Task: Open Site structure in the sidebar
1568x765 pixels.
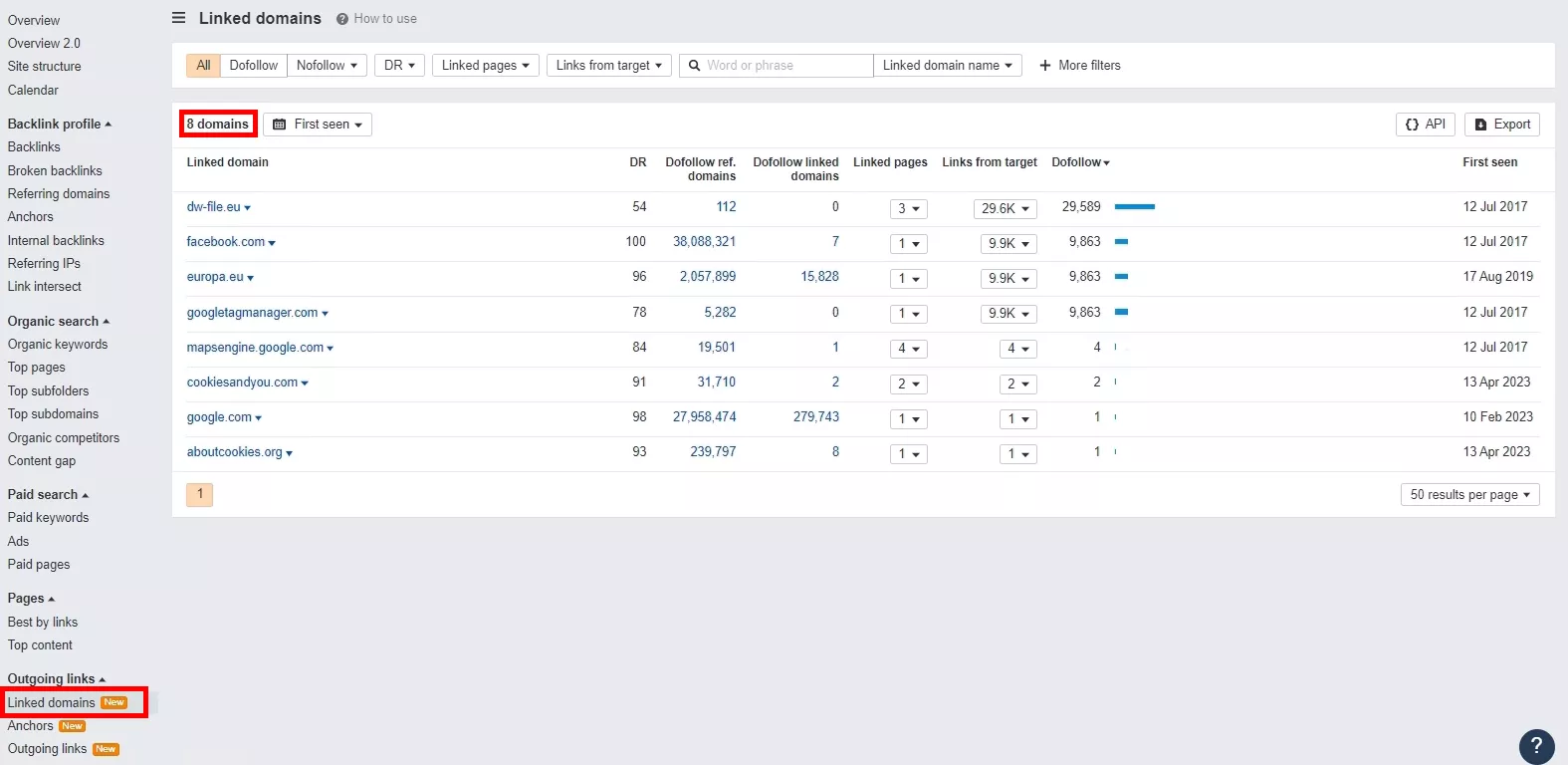Action: 45,67
